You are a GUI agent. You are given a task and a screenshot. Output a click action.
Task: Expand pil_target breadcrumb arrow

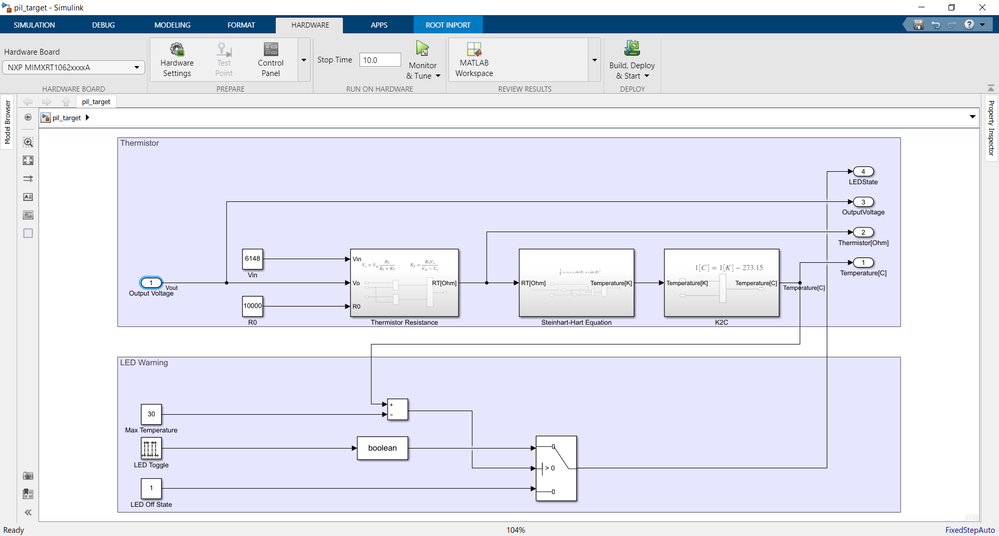point(87,118)
